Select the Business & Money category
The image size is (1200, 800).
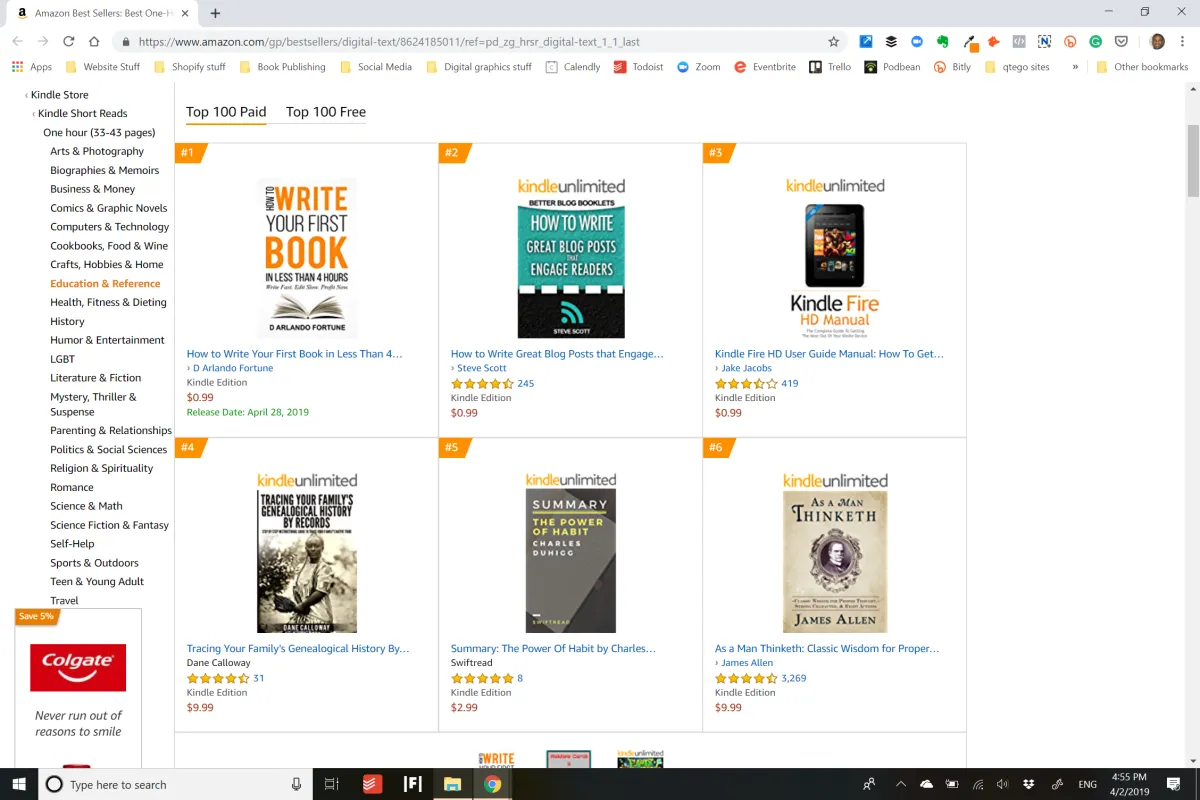coord(93,189)
